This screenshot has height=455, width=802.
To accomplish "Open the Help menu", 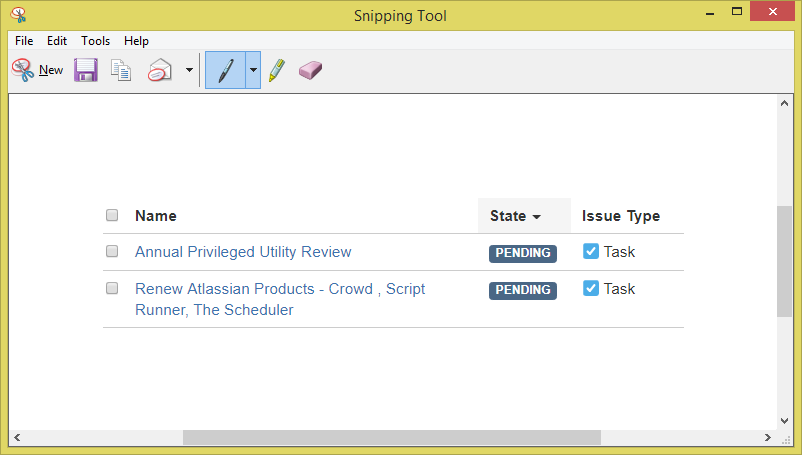I will (x=136, y=41).
